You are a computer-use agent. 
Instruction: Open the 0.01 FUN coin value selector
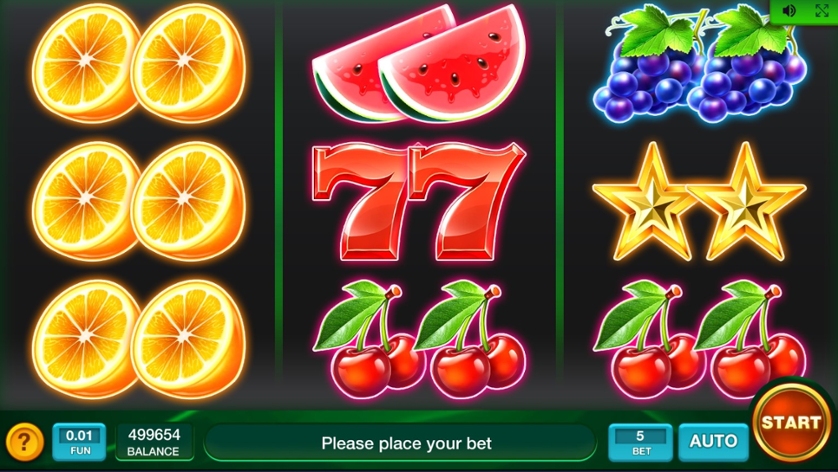[79, 442]
